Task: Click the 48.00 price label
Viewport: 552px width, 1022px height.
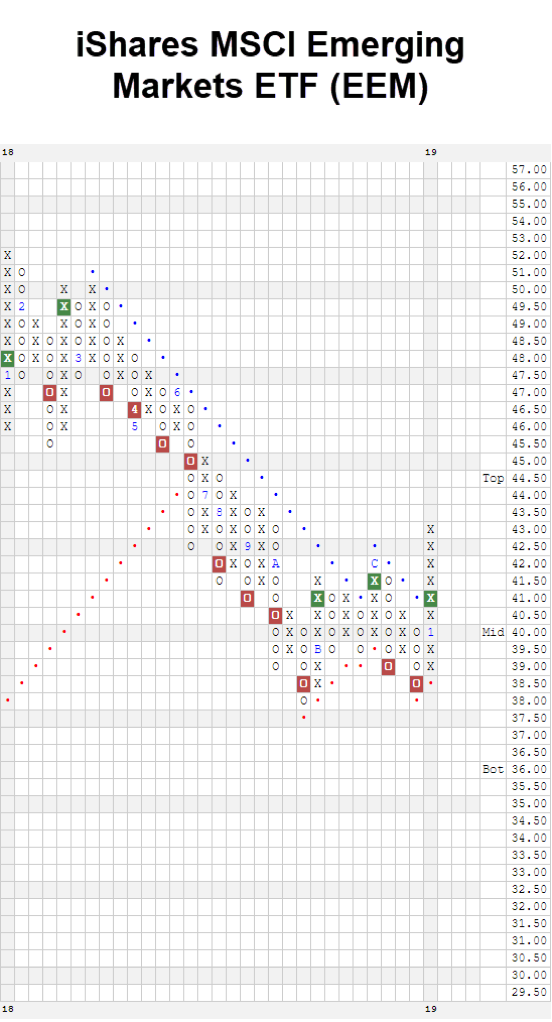Action: click(529, 358)
